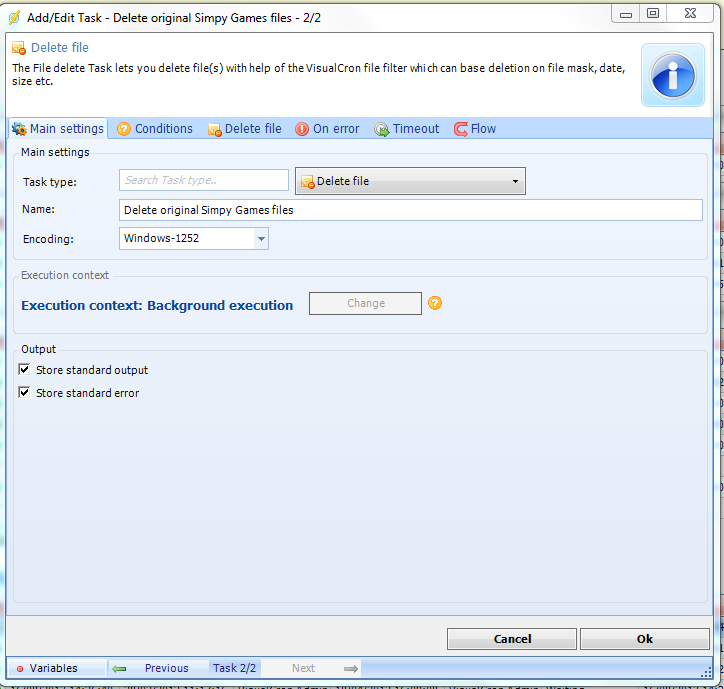The height and width of the screenshot is (689, 724).
Task: Click the Delete file icon in header
Action: [19, 48]
